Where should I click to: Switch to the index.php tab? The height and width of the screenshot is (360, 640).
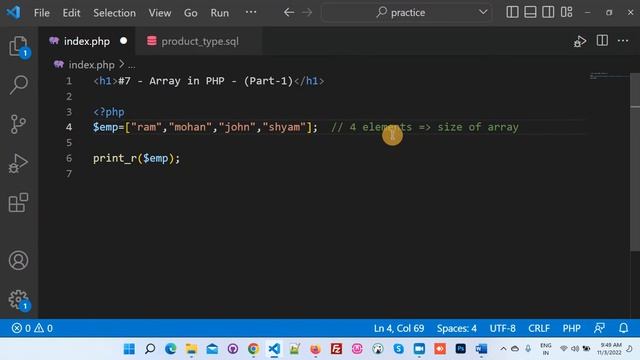[87, 41]
